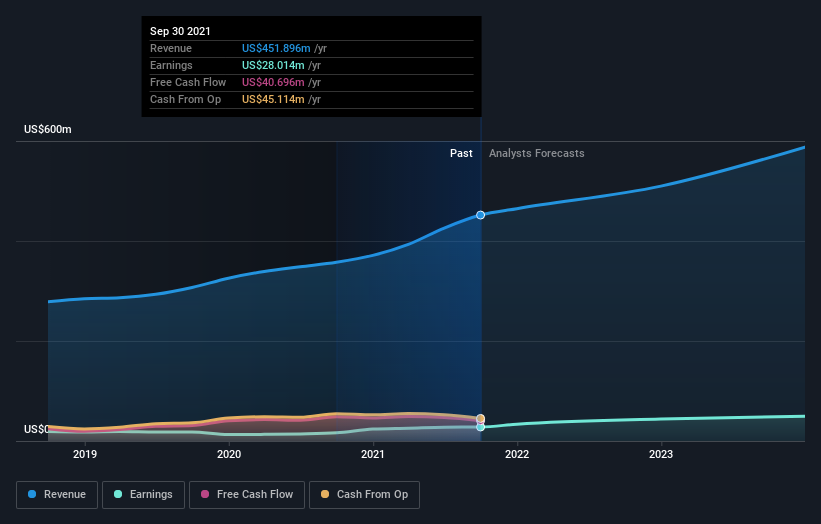821x524 pixels.
Task: Click the Past label on chart
Action: pos(461,153)
